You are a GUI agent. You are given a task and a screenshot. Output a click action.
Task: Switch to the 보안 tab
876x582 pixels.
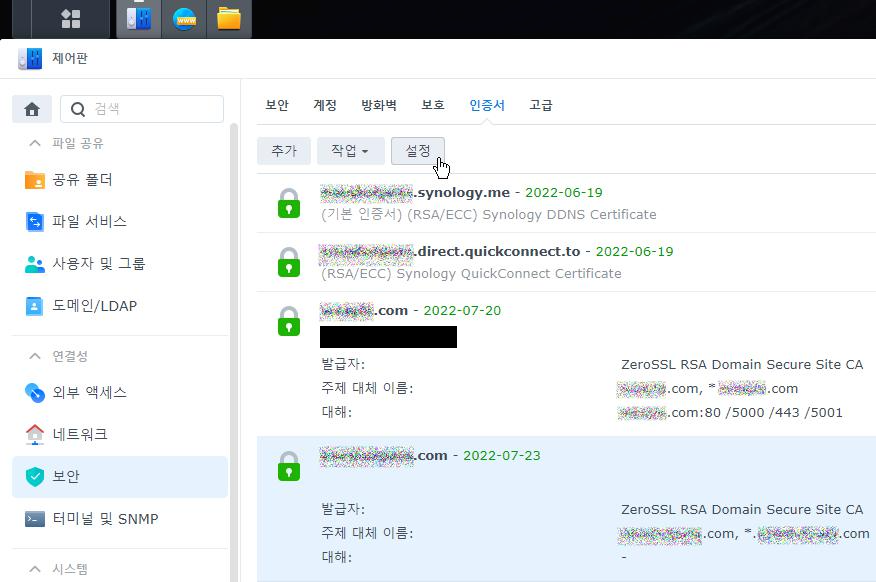click(x=277, y=105)
